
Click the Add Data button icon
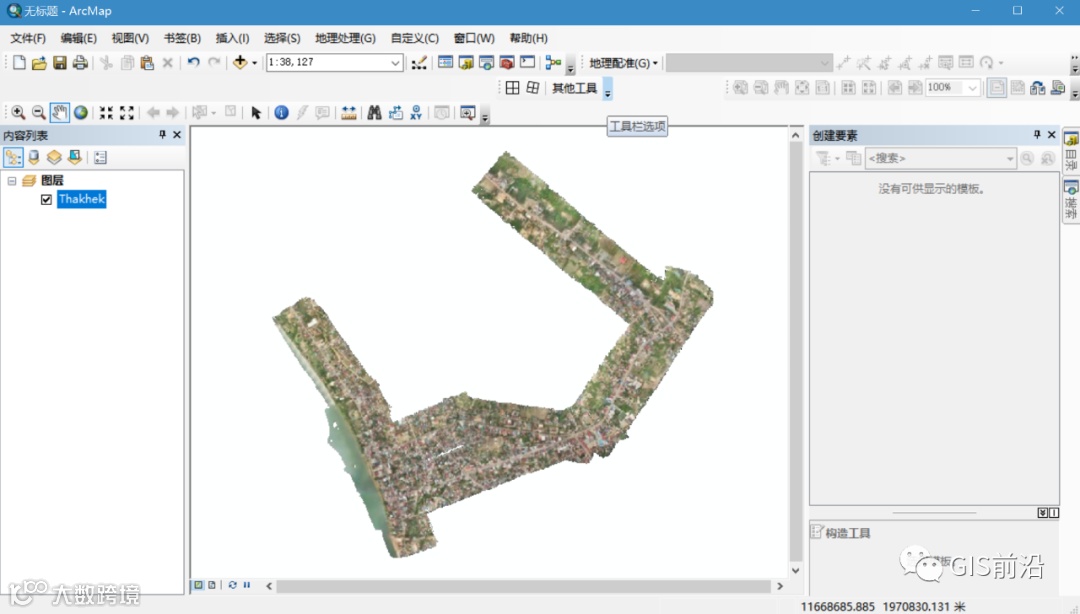(240, 63)
